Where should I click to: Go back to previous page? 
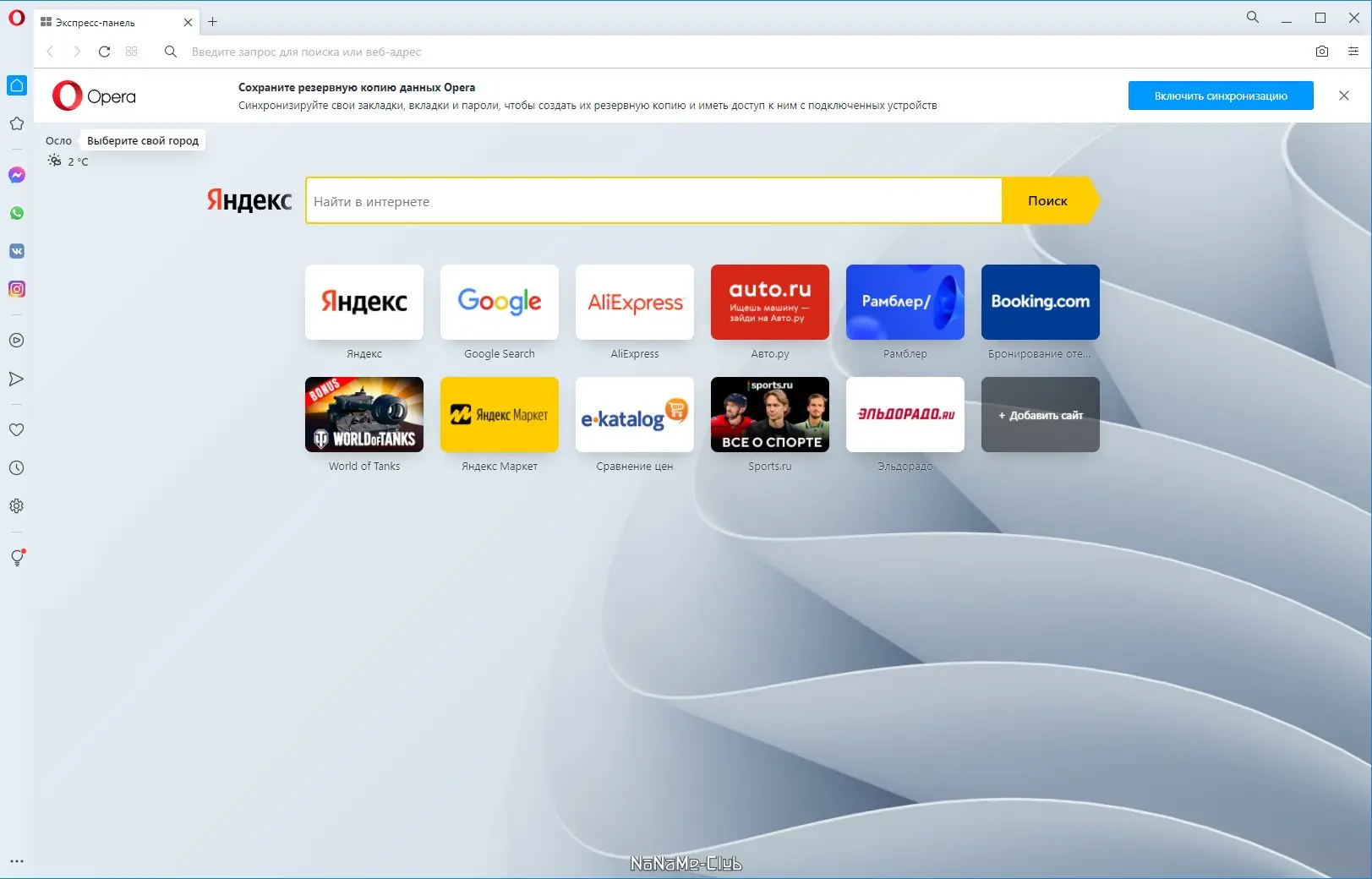[50, 52]
